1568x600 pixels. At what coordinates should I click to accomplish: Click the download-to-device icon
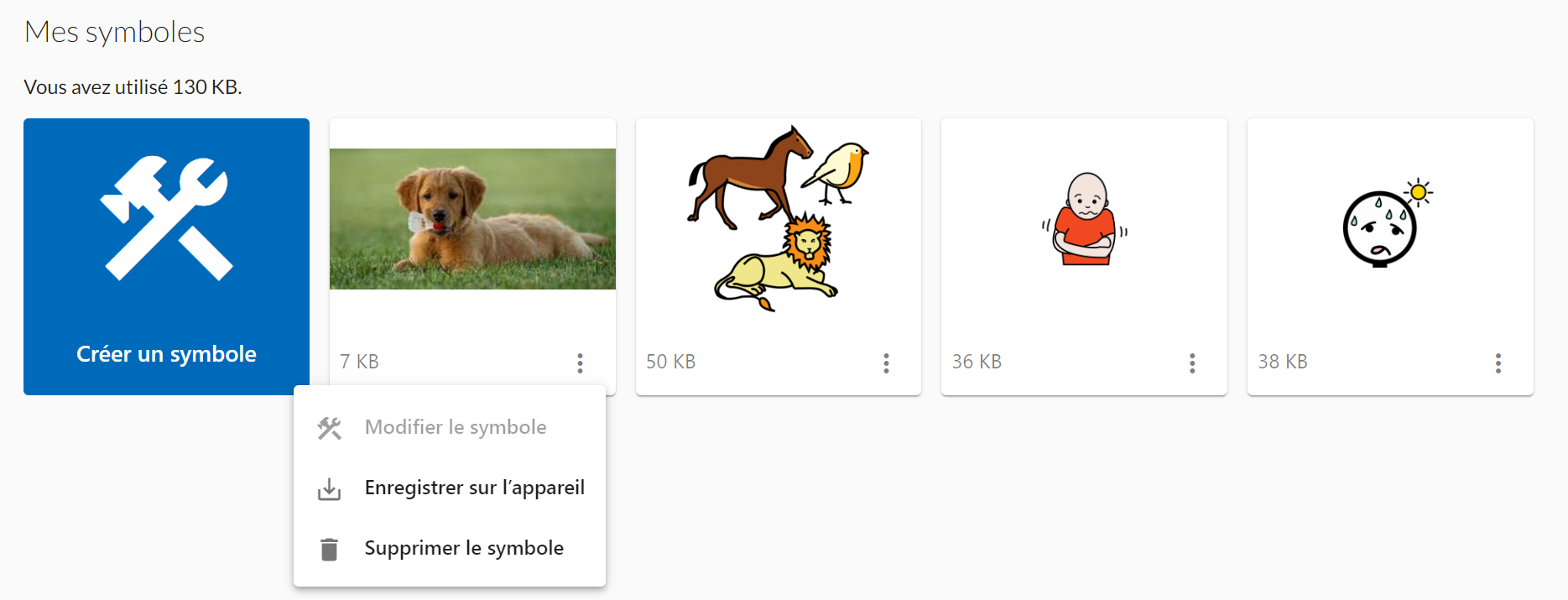(x=329, y=489)
